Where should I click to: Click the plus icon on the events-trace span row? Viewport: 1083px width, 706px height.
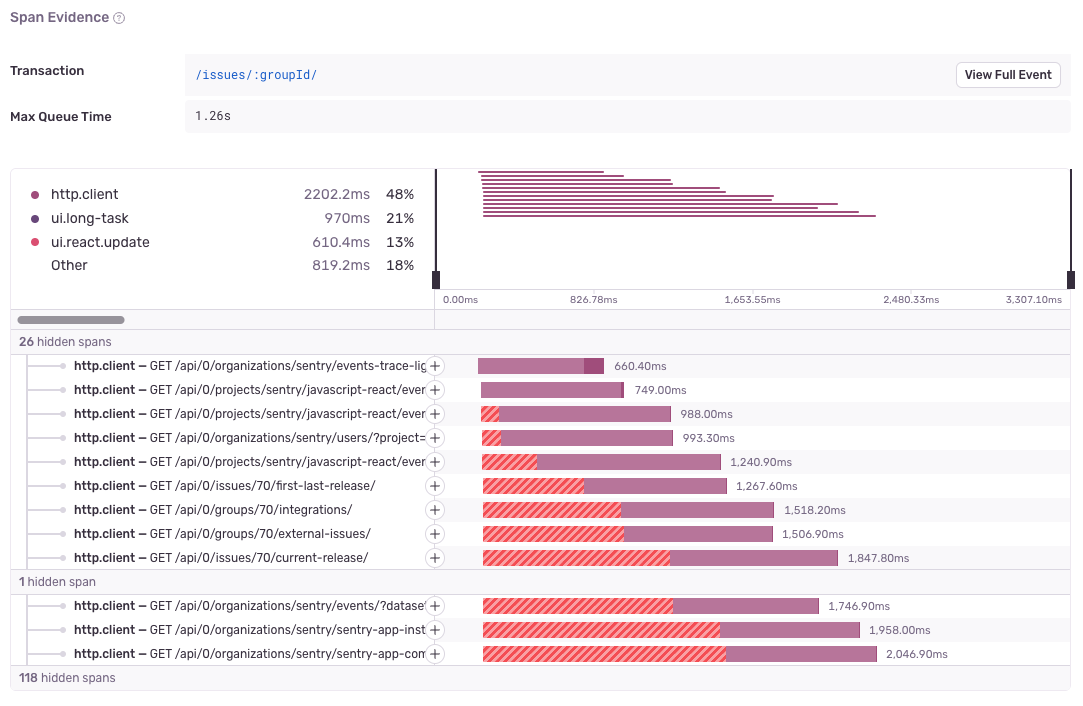tap(435, 366)
